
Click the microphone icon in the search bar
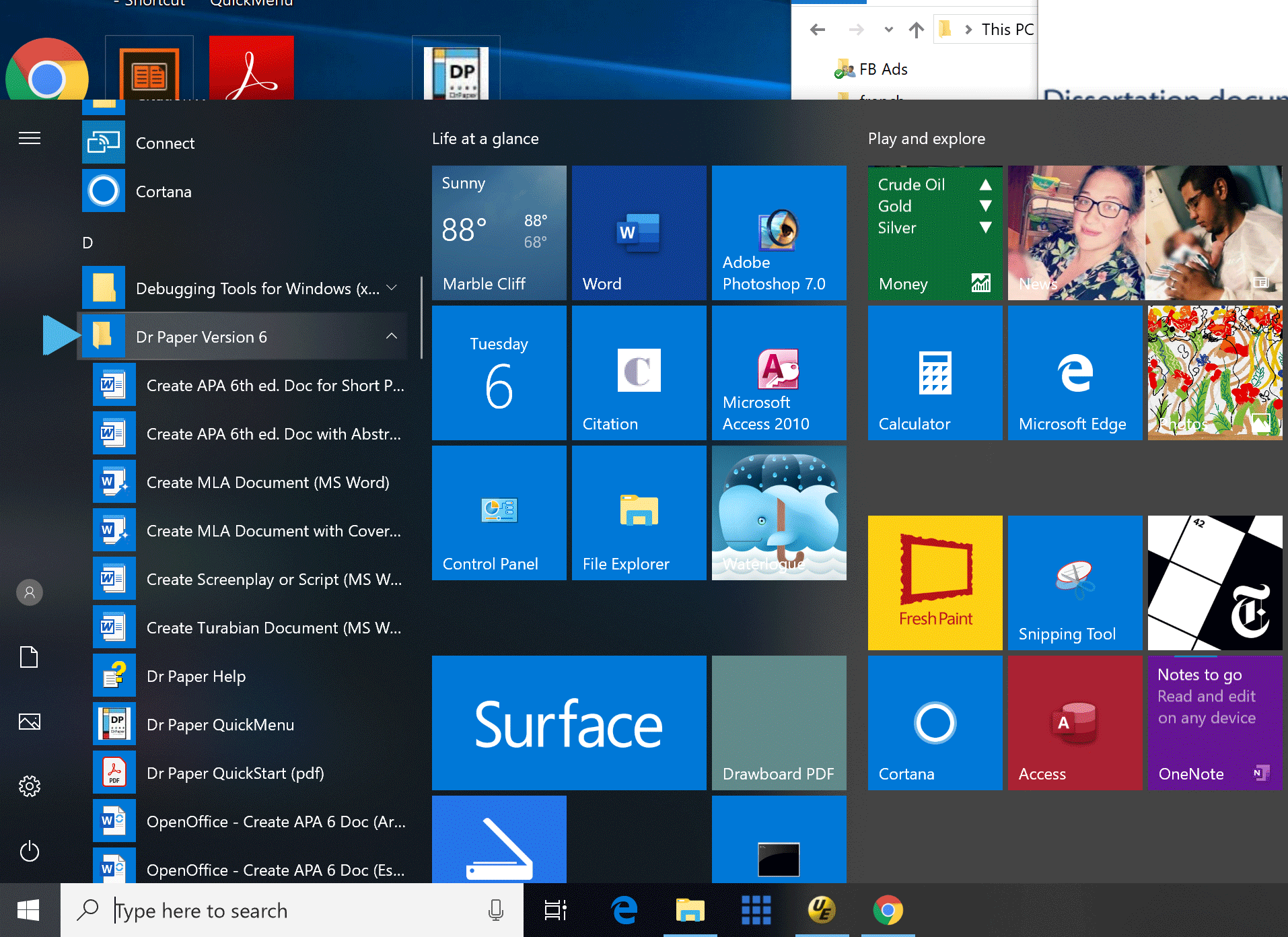tap(496, 910)
